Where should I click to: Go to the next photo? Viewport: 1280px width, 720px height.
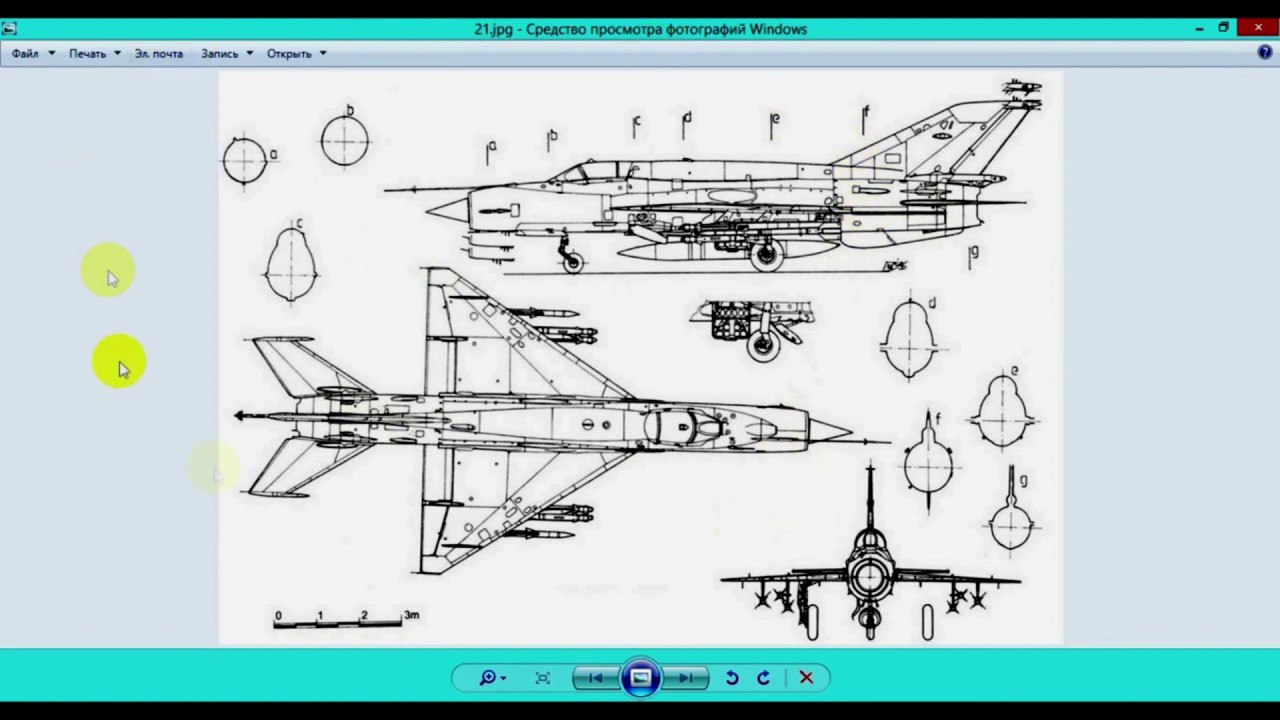pyautogui.click(x=685, y=678)
